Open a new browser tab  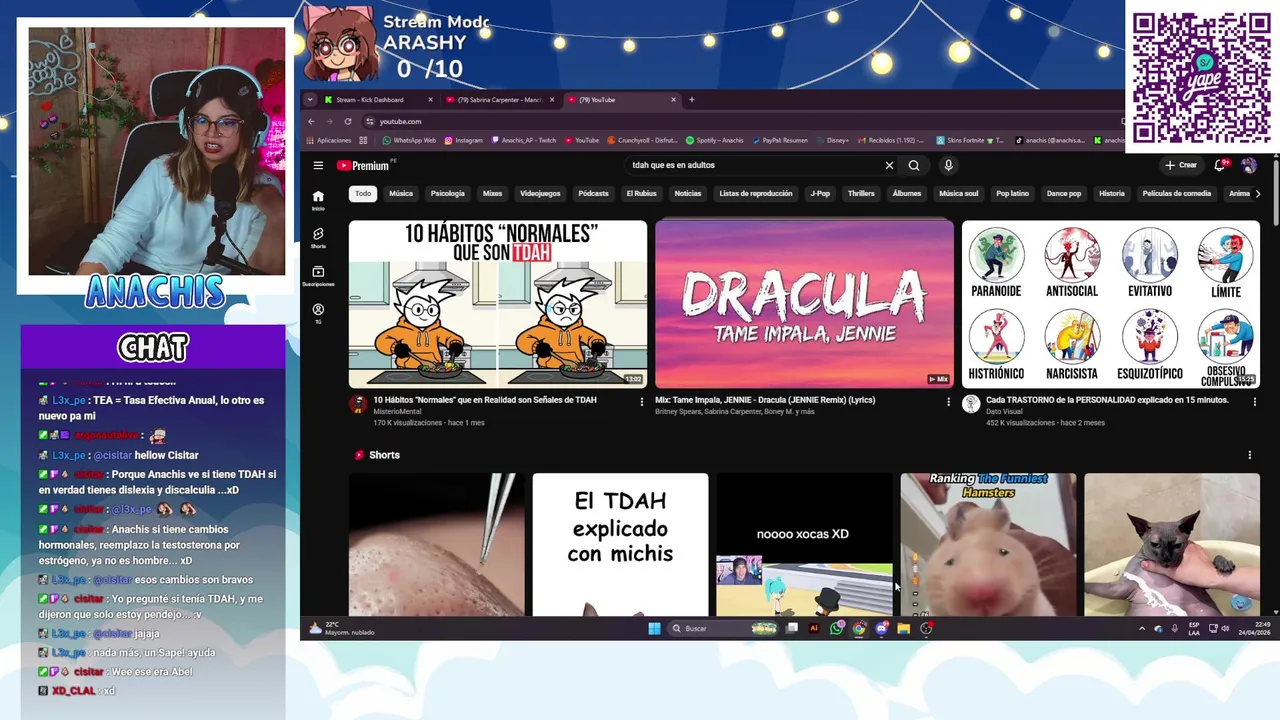pos(691,100)
